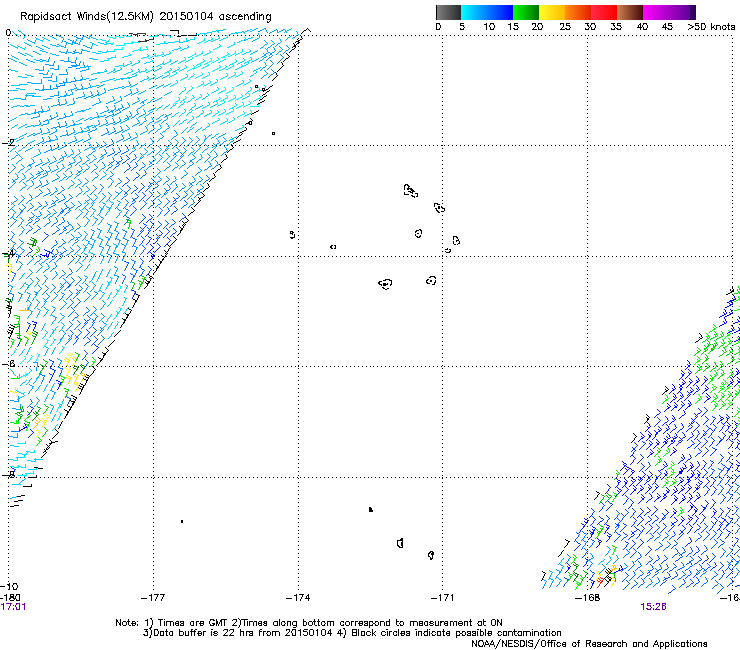Click the magenta-purple 40-50 knots legend band
The image size is (740, 650).
click(x=669, y=12)
